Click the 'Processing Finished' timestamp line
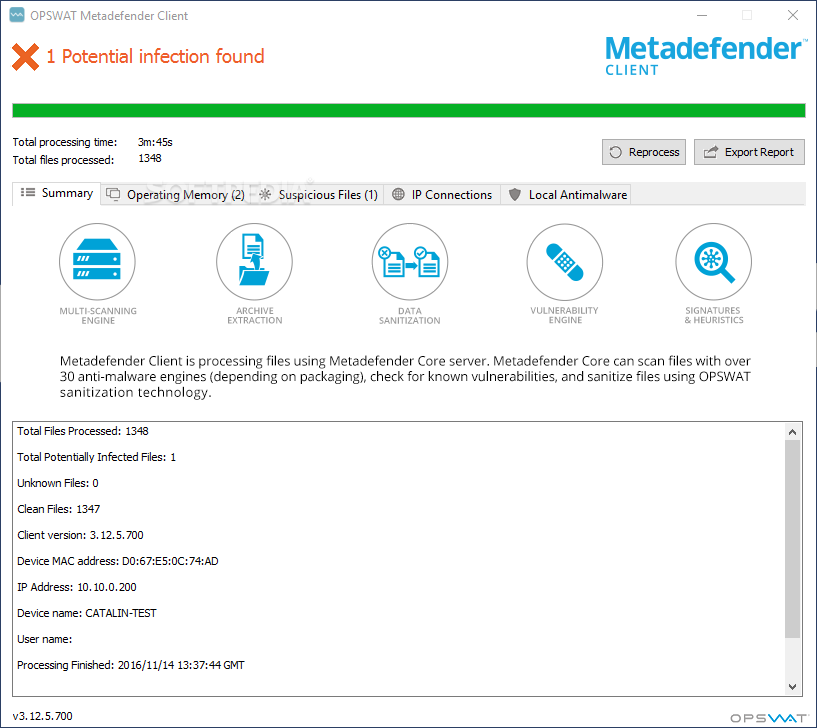This screenshot has height=728, width=817. pos(131,665)
